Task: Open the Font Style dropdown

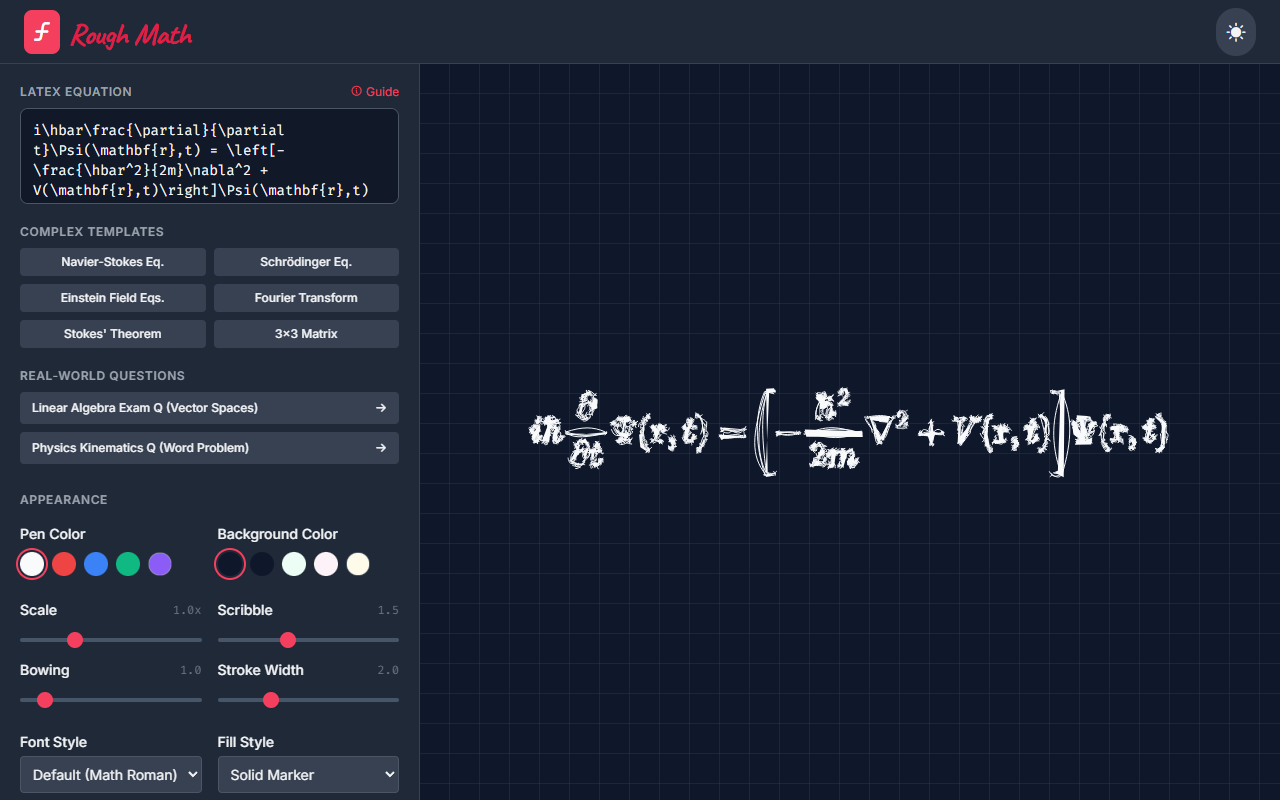Action: point(111,774)
